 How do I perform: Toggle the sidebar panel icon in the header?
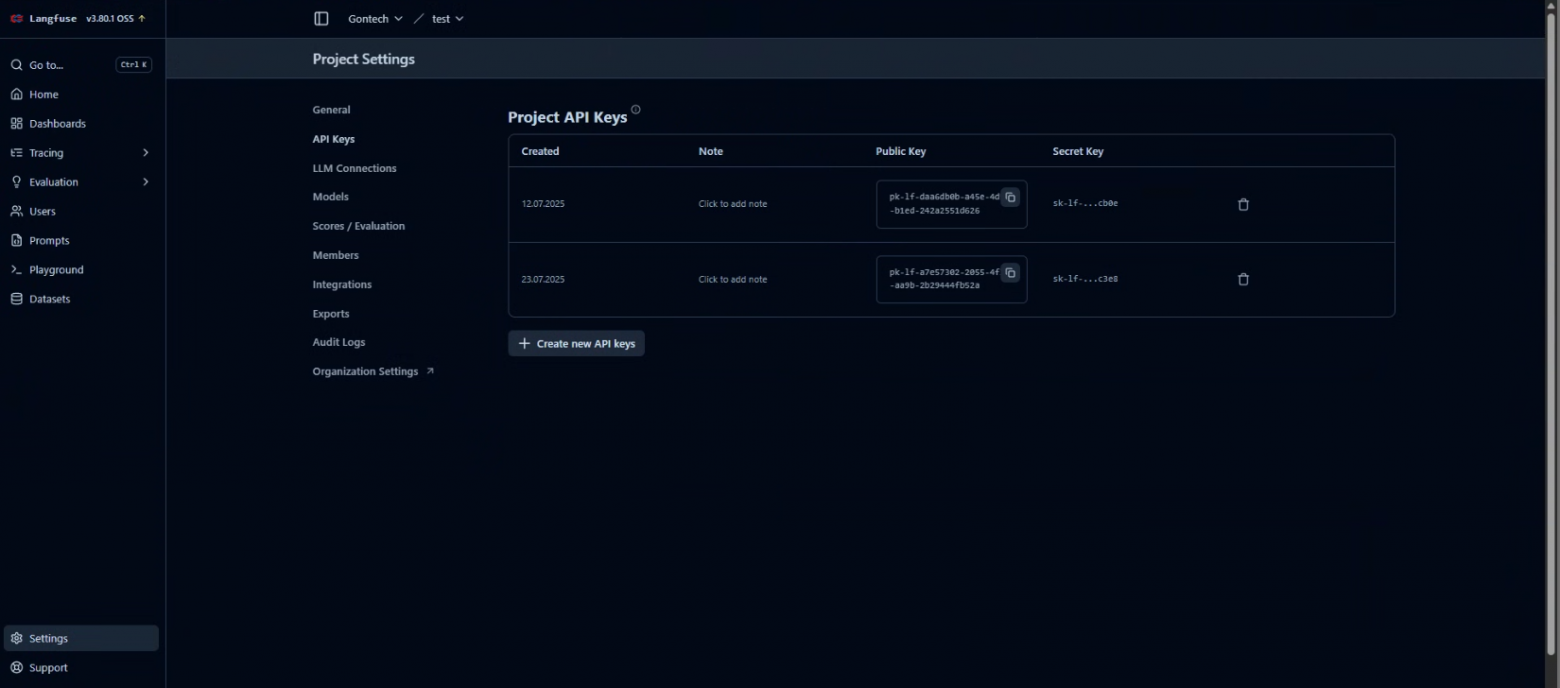click(321, 19)
